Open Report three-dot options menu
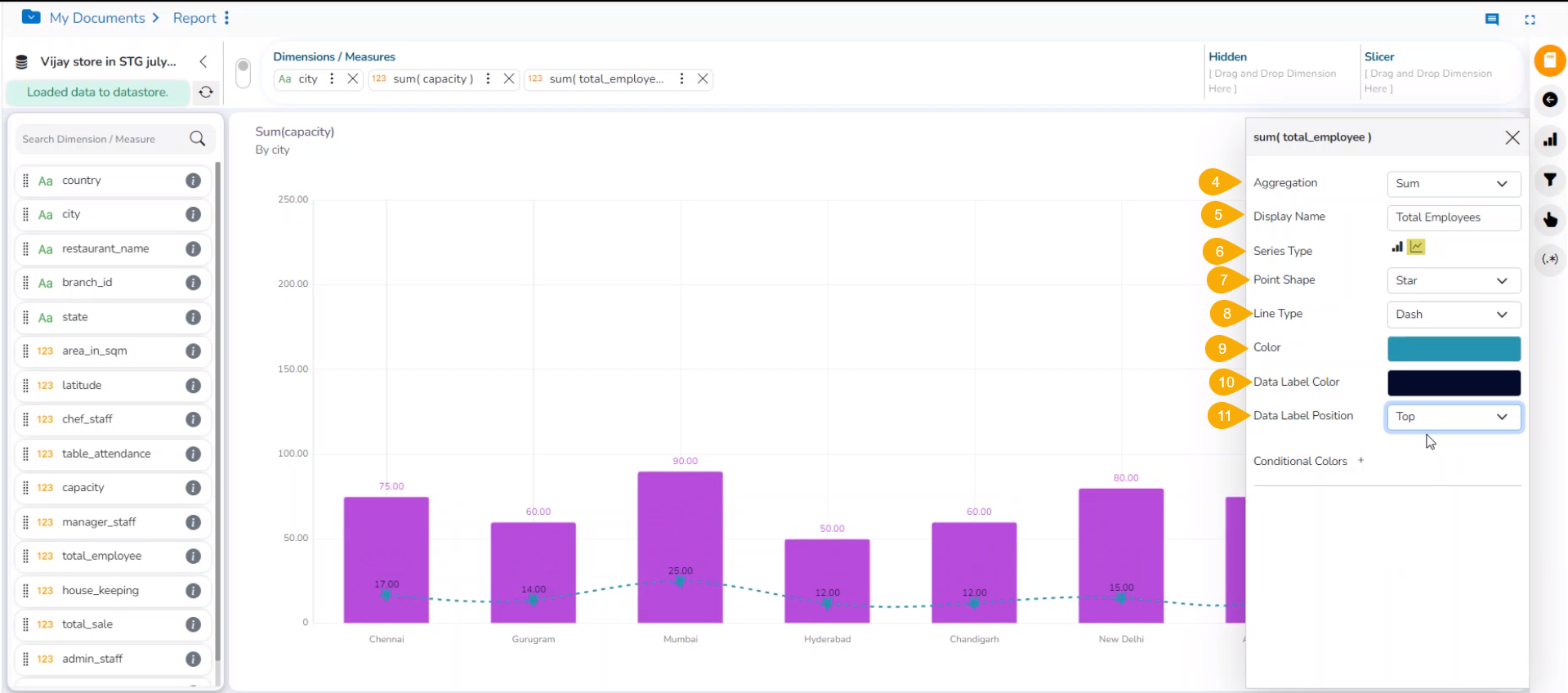 226,18
